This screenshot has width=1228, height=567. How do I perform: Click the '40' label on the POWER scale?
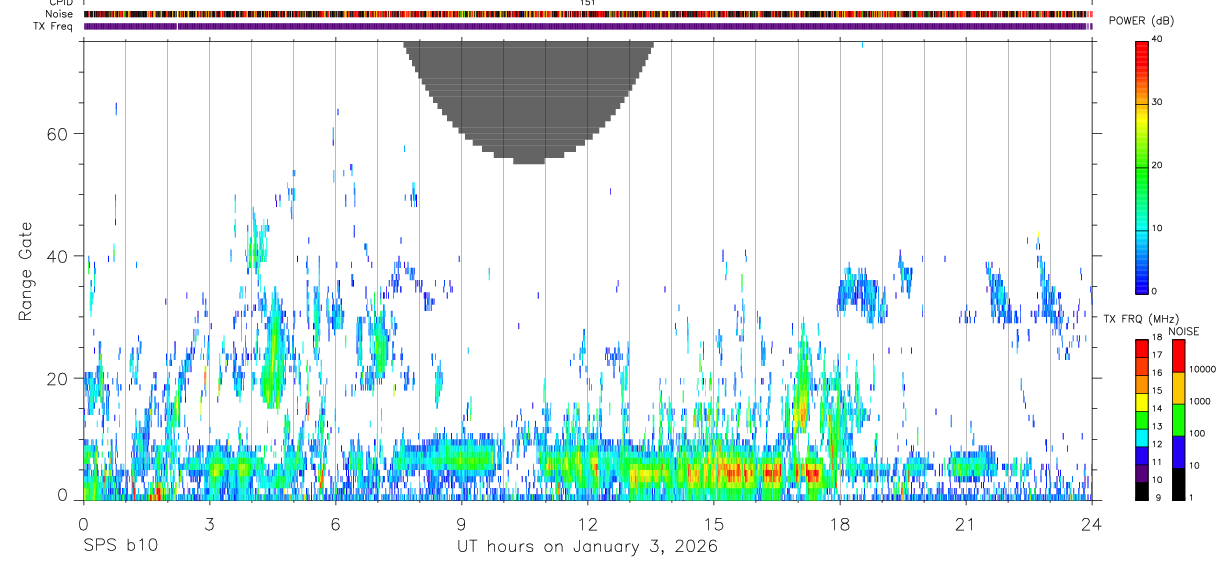(1158, 40)
